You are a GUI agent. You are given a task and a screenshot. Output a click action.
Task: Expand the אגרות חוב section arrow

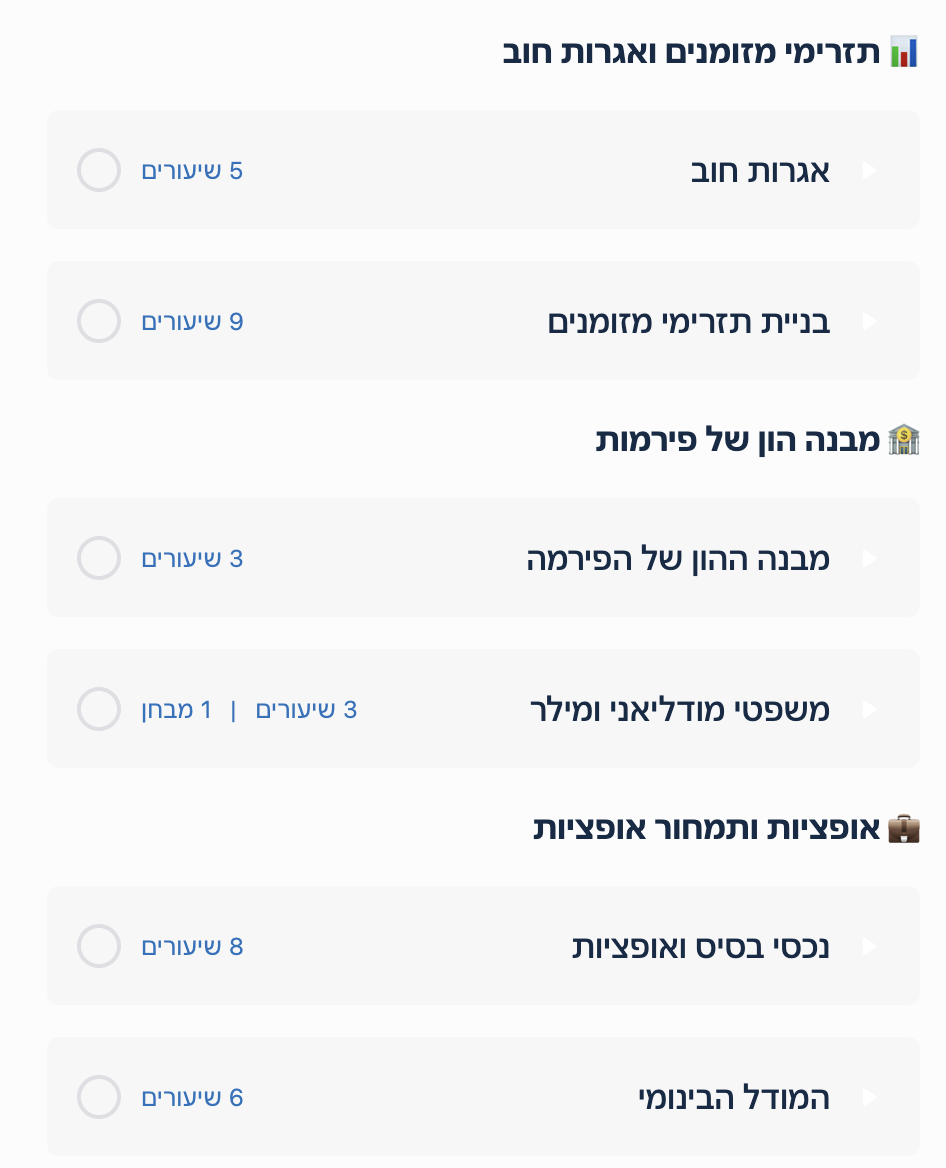869,171
